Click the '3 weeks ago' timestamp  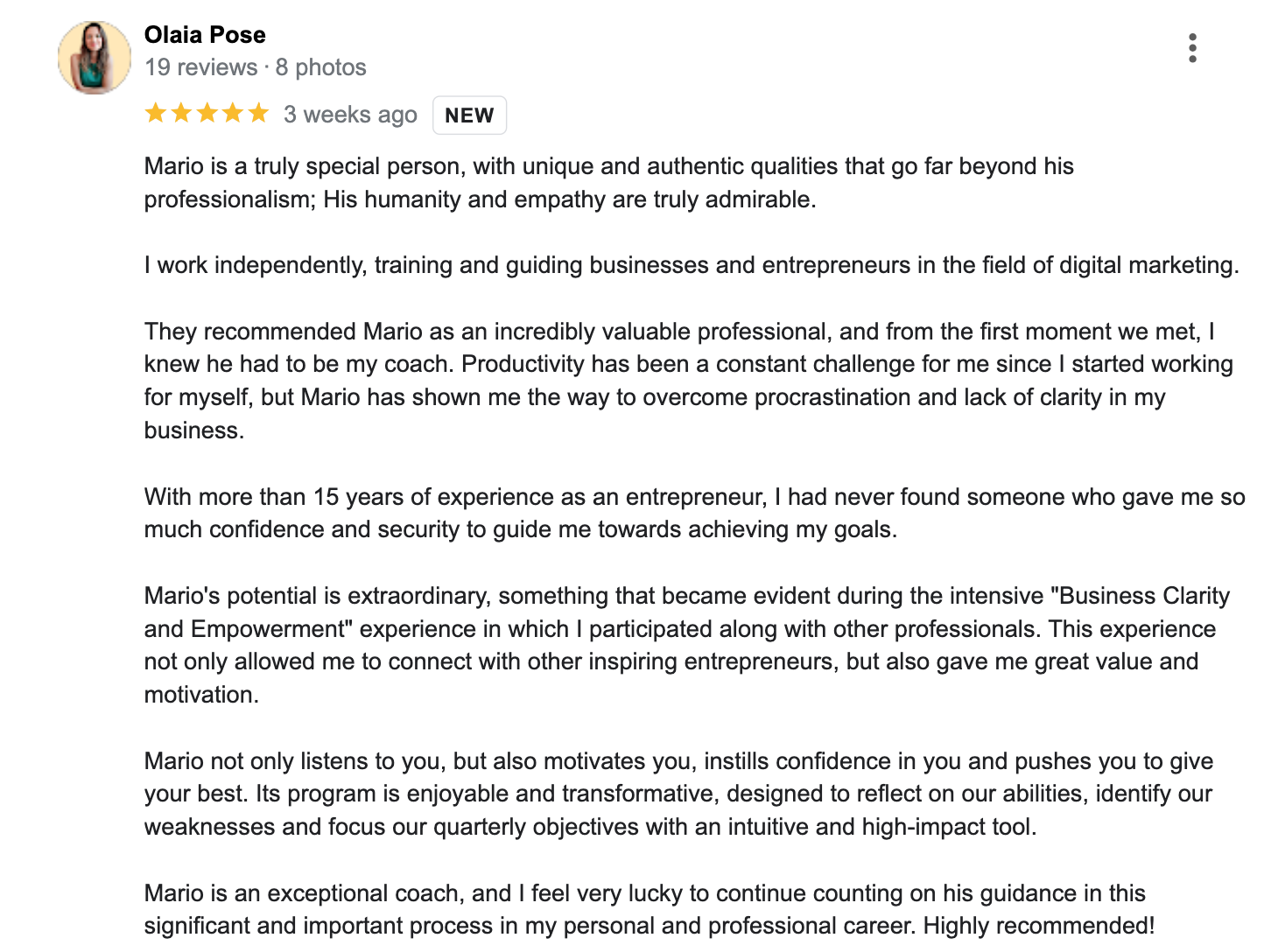(x=350, y=115)
